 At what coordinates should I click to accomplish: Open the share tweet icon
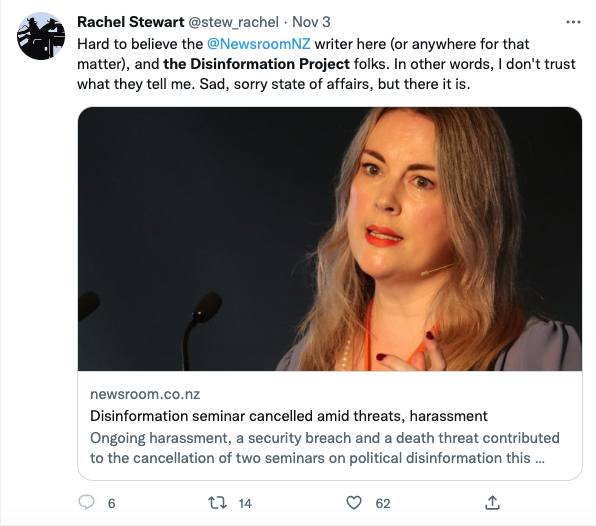(x=492, y=502)
